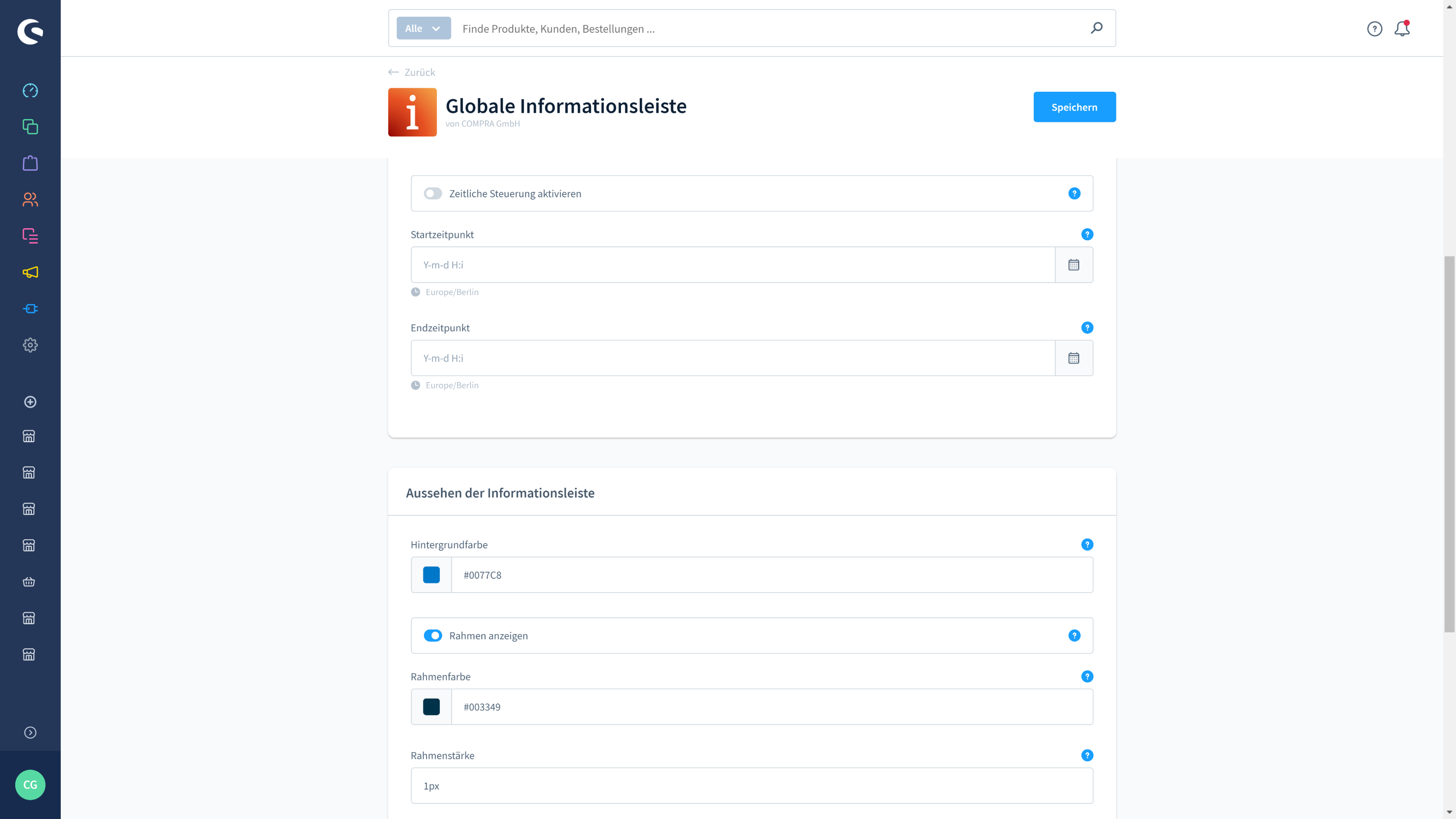Show help for Zeitliche Steuerung aktivieren

click(1075, 193)
